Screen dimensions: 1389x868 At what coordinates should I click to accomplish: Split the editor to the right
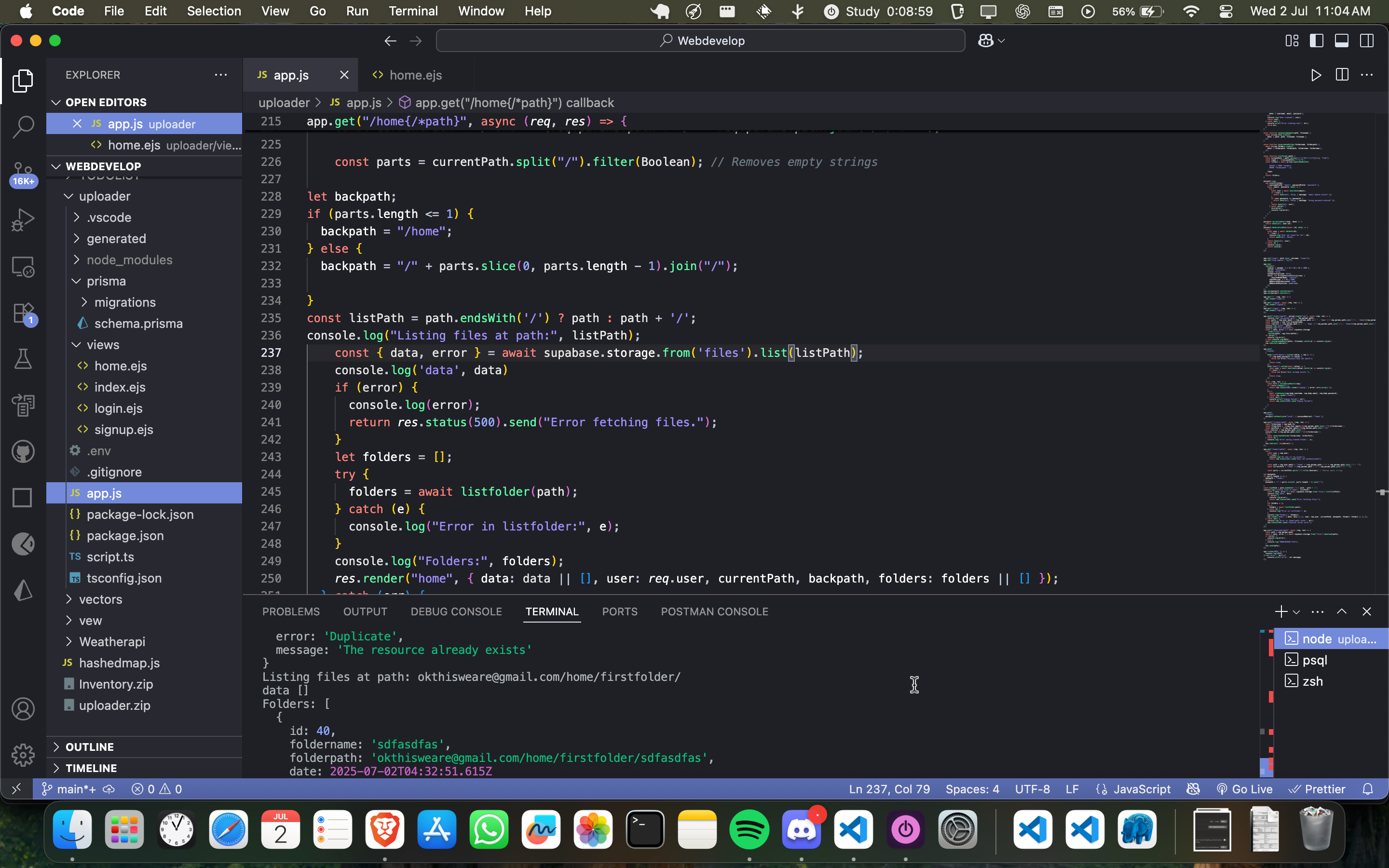[x=1342, y=75]
